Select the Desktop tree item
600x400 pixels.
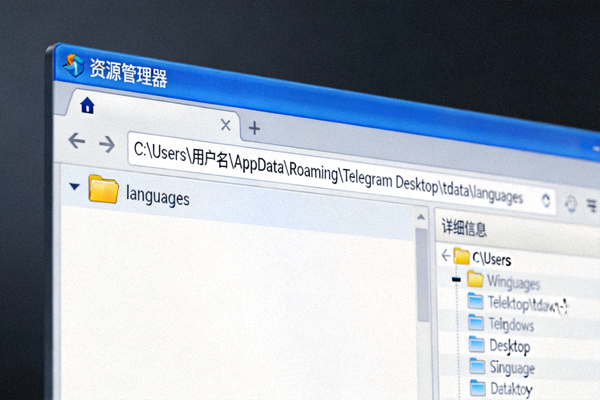510,347
